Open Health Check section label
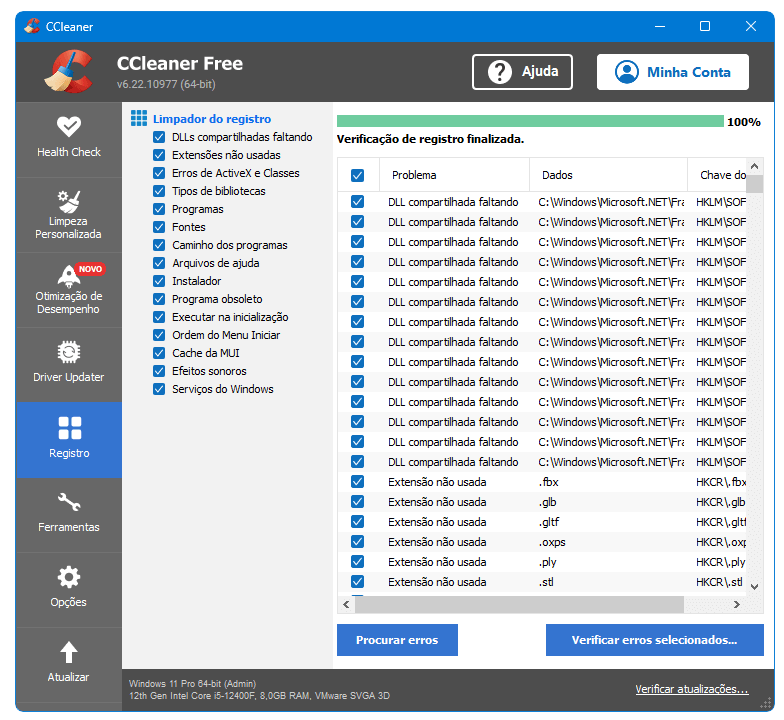The image size is (784, 720). pos(69,152)
